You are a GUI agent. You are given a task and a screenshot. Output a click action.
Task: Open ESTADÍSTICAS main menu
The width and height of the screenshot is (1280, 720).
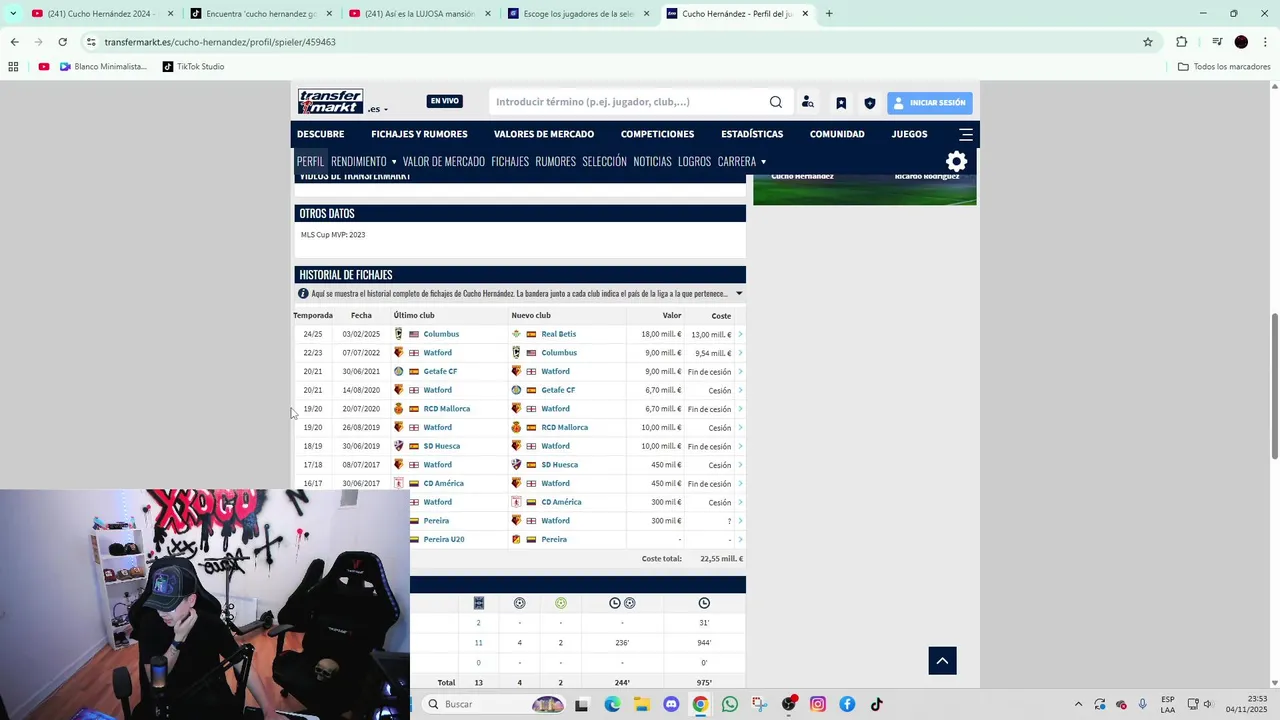(752, 134)
